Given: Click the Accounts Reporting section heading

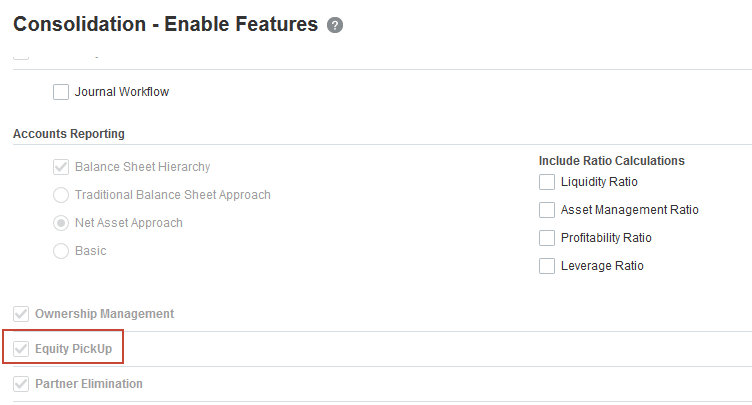Looking at the screenshot, I should pos(69,134).
